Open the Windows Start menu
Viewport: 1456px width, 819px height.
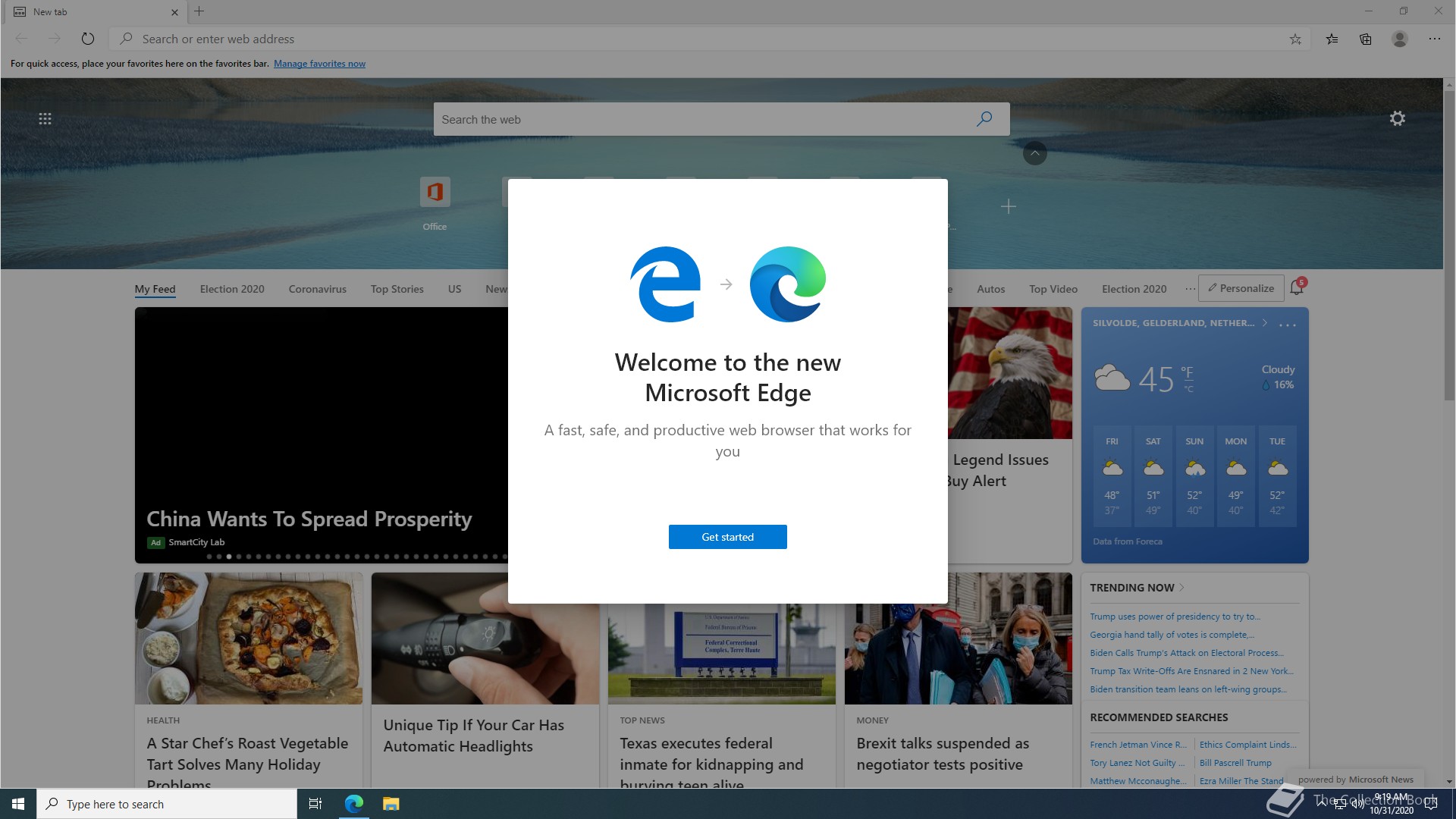click(x=18, y=804)
